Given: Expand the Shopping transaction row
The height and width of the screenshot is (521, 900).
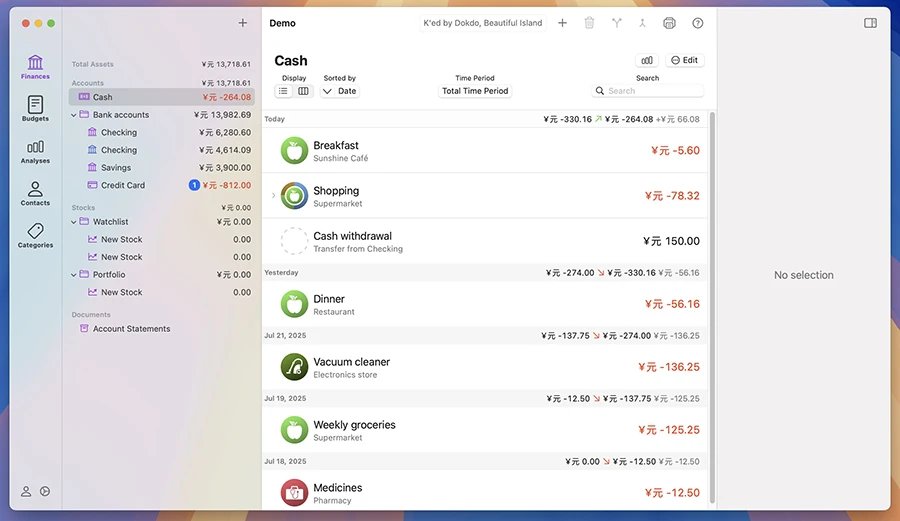Looking at the screenshot, I should pos(273,196).
